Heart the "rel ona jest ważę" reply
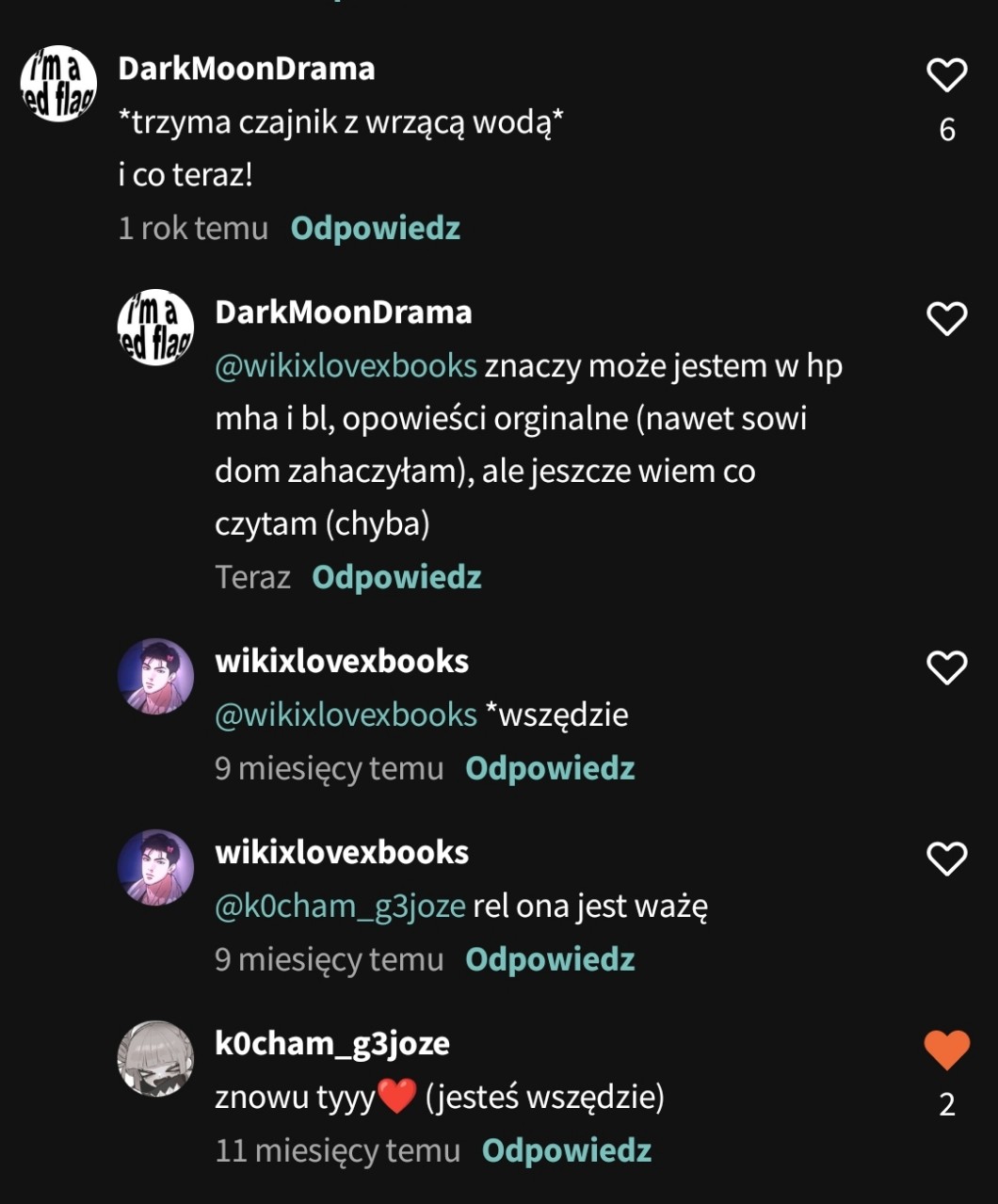The height and width of the screenshot is (1204, 998). pos(946,859)
